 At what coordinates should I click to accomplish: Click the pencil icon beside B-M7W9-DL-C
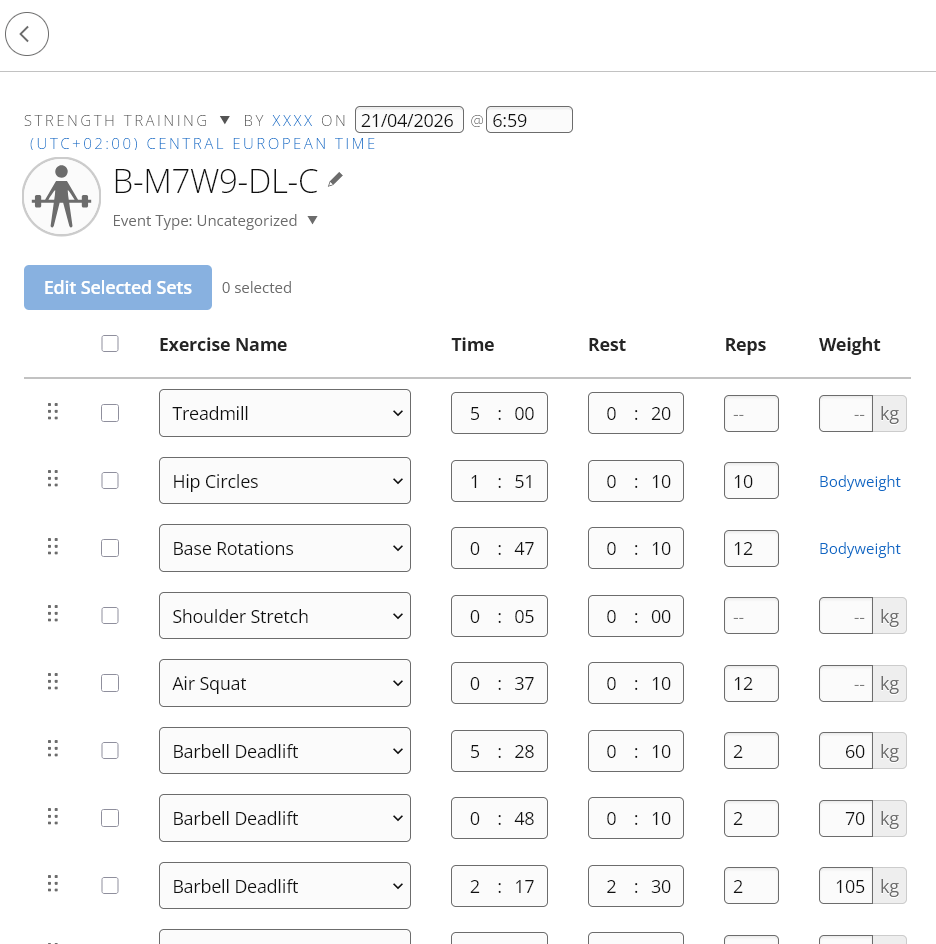click(x=335, y=179)
